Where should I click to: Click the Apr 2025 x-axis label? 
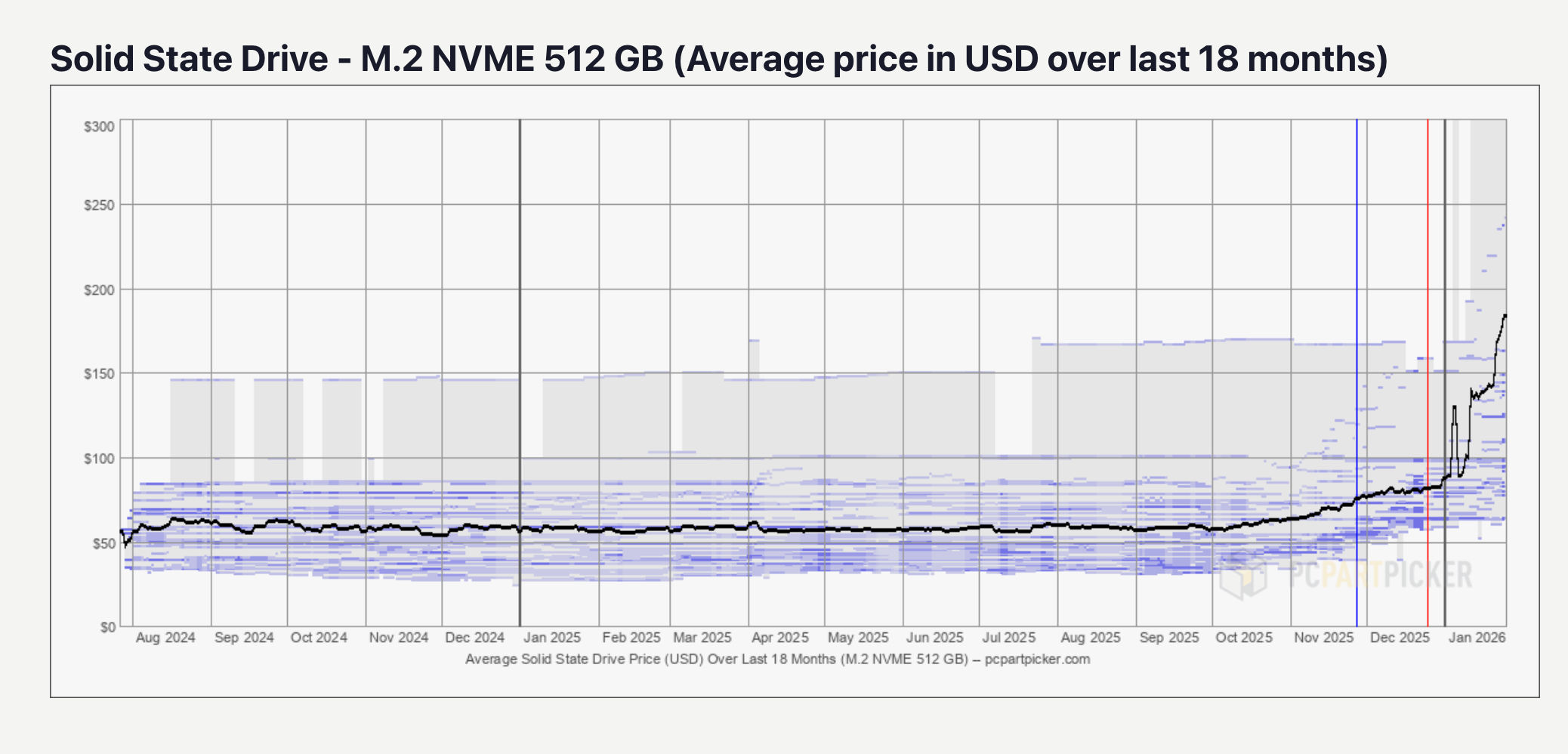coord(780,638)
